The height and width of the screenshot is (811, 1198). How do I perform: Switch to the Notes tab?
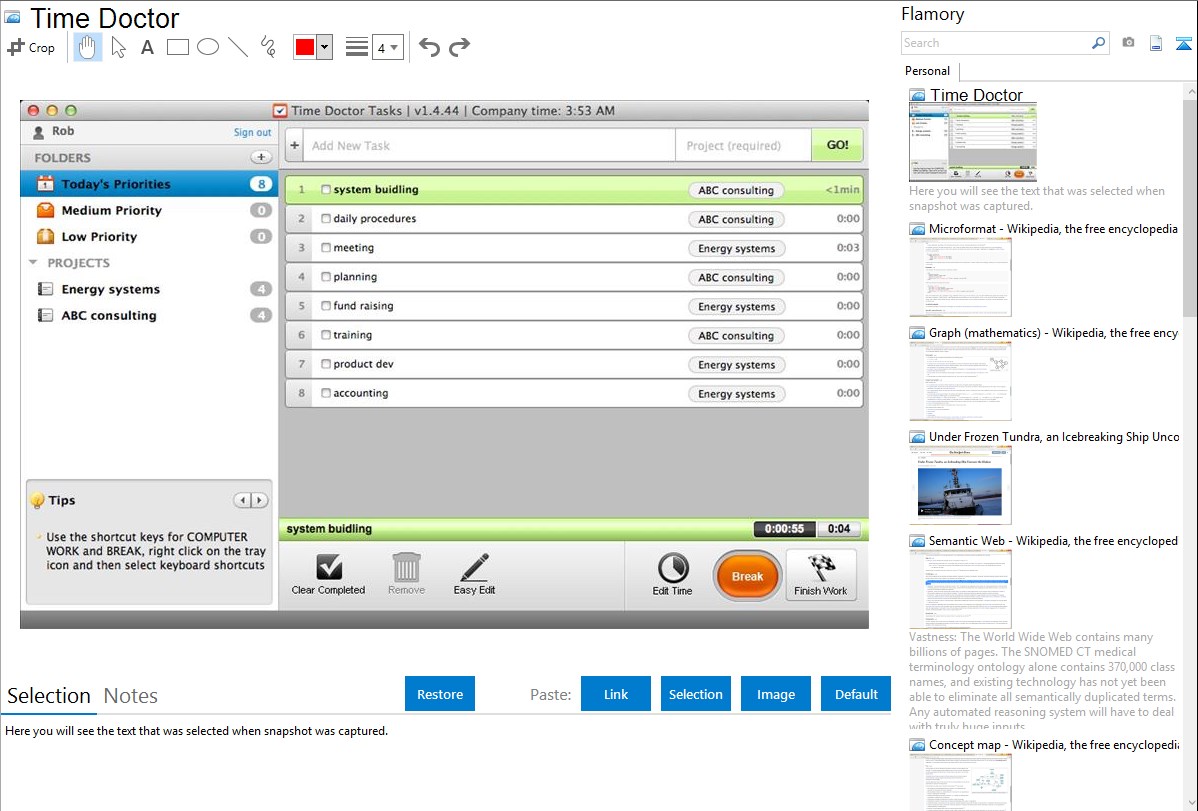pos(131,696)
